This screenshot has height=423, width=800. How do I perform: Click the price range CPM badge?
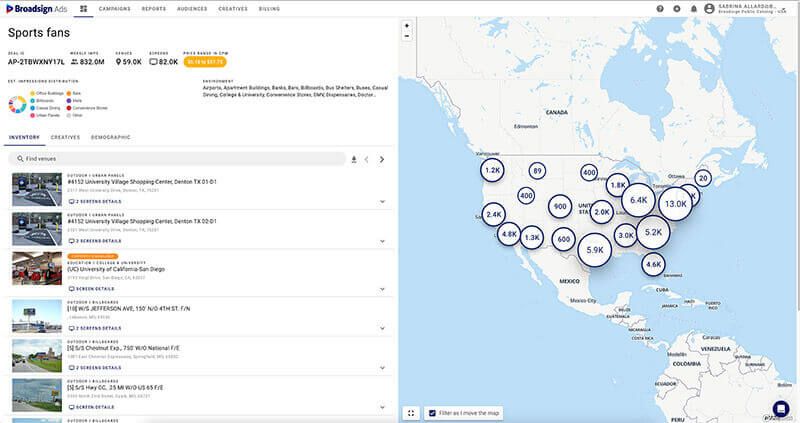(205, 62)
